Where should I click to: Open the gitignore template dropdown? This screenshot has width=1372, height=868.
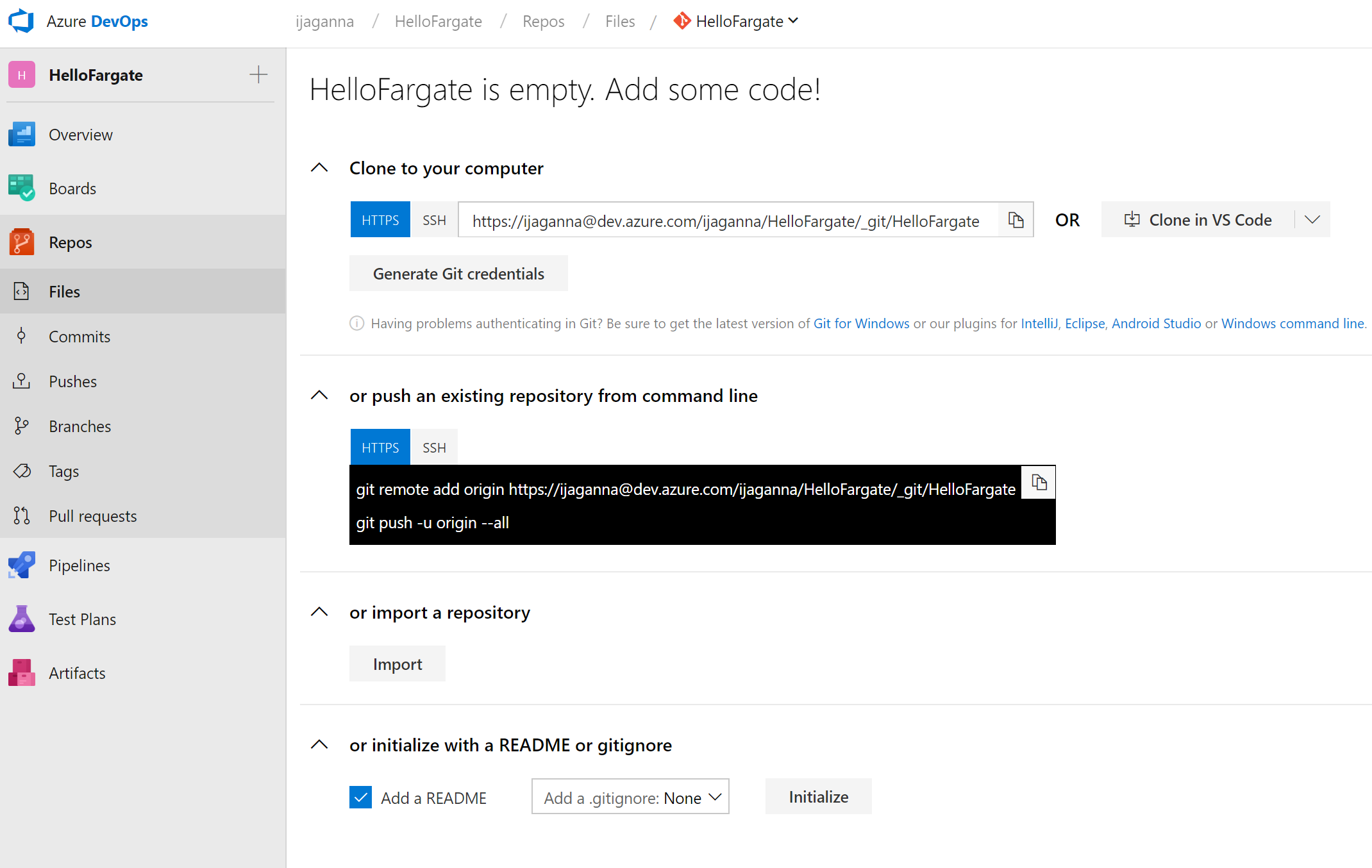click(x=630, y=797)
